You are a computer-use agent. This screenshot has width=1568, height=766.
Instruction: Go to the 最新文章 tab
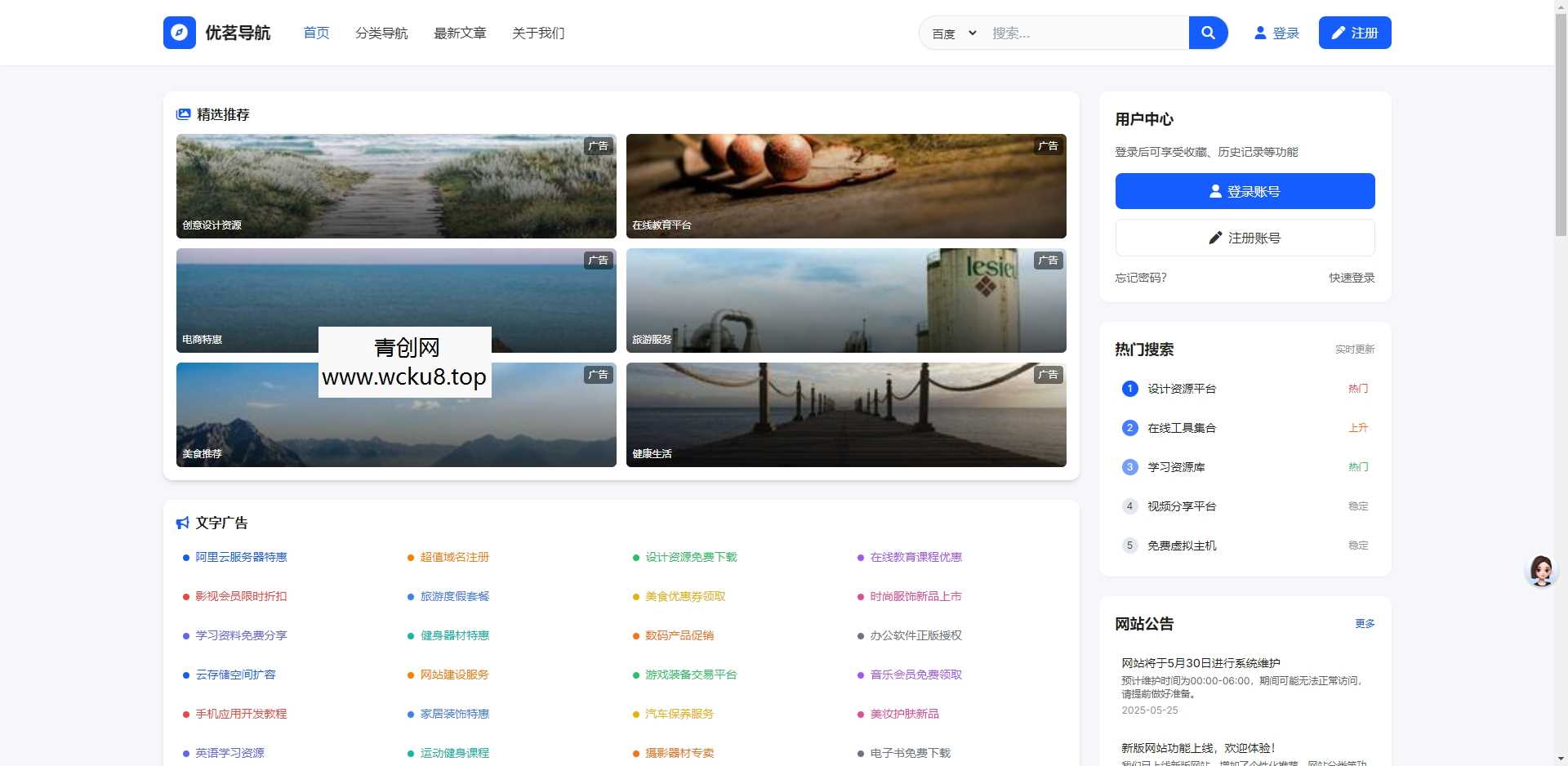[460, 33]
